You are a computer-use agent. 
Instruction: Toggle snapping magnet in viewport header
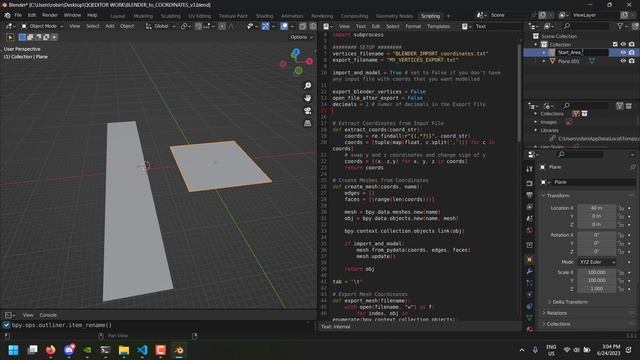[198, 26]
